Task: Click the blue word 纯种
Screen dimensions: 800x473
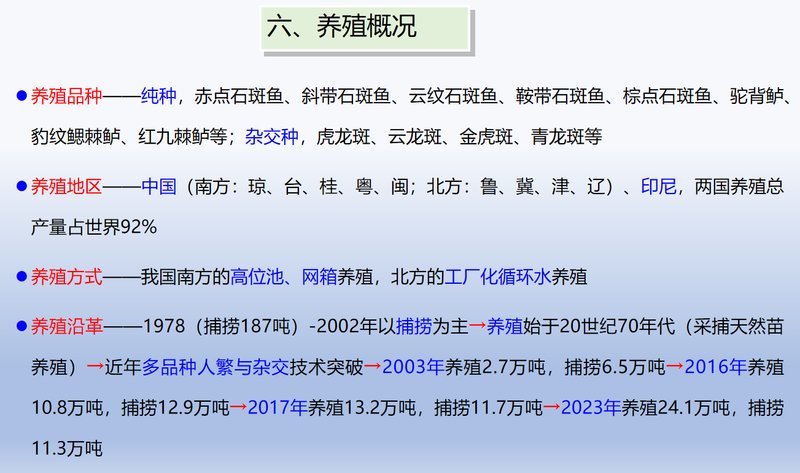Action: click(159, 97)
